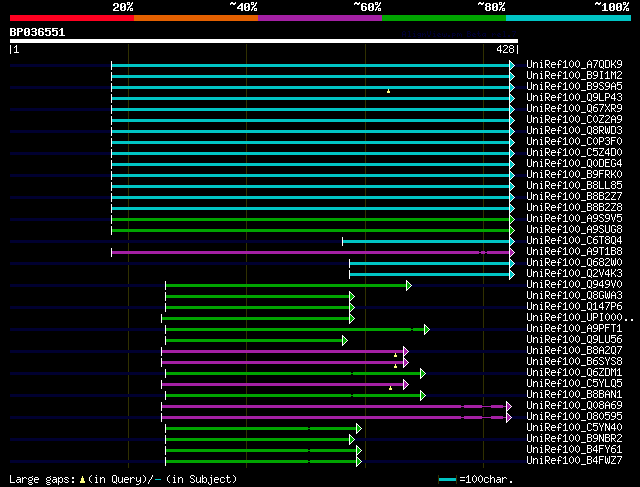Click the UniRef100_A7QDK9 hit label

[x=574, y=64]
